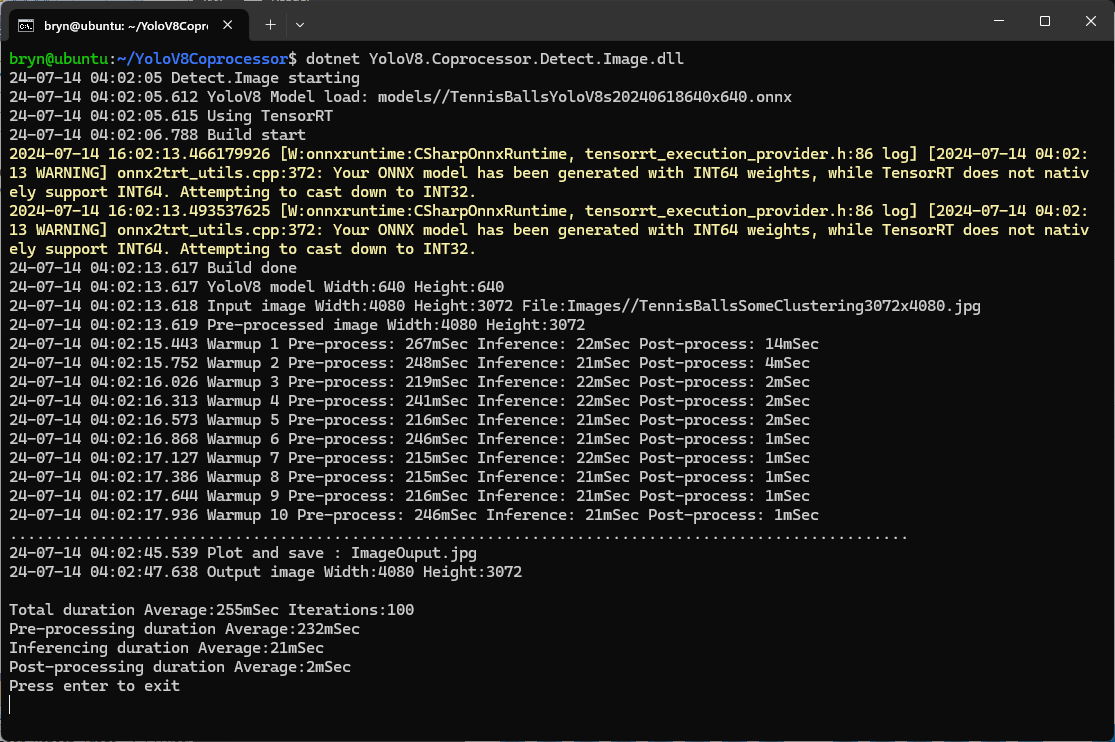Screen dimensions: 1115x742
Task: Click the first yellow onnxruntime WARNING line
Action: (x=548, y=154)
